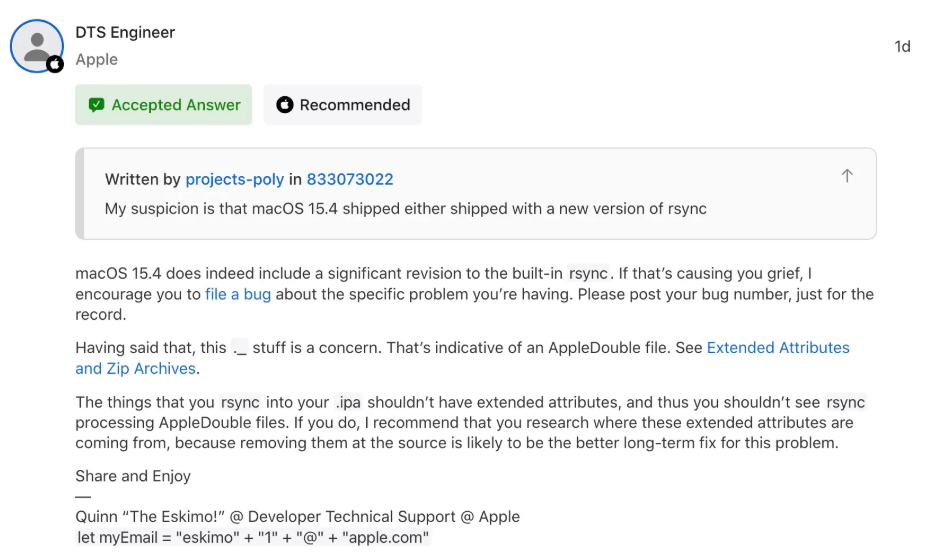Follow the 'file a bug' link
Image resolution: width=949 pixels, height=555 pixels.
tap(238, 294)
